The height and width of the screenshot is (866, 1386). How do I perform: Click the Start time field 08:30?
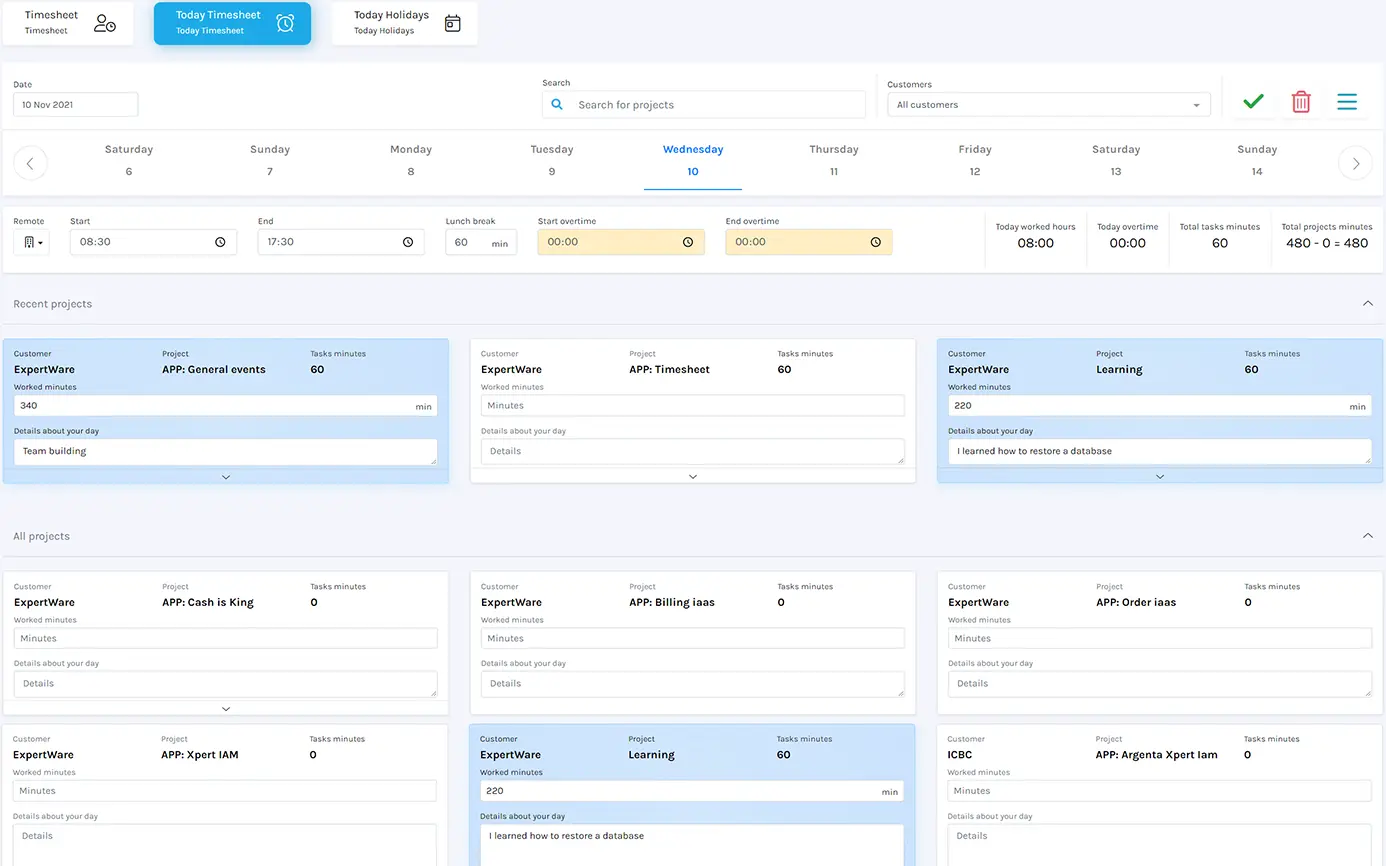pyautogui.click(x=153, y=242)
